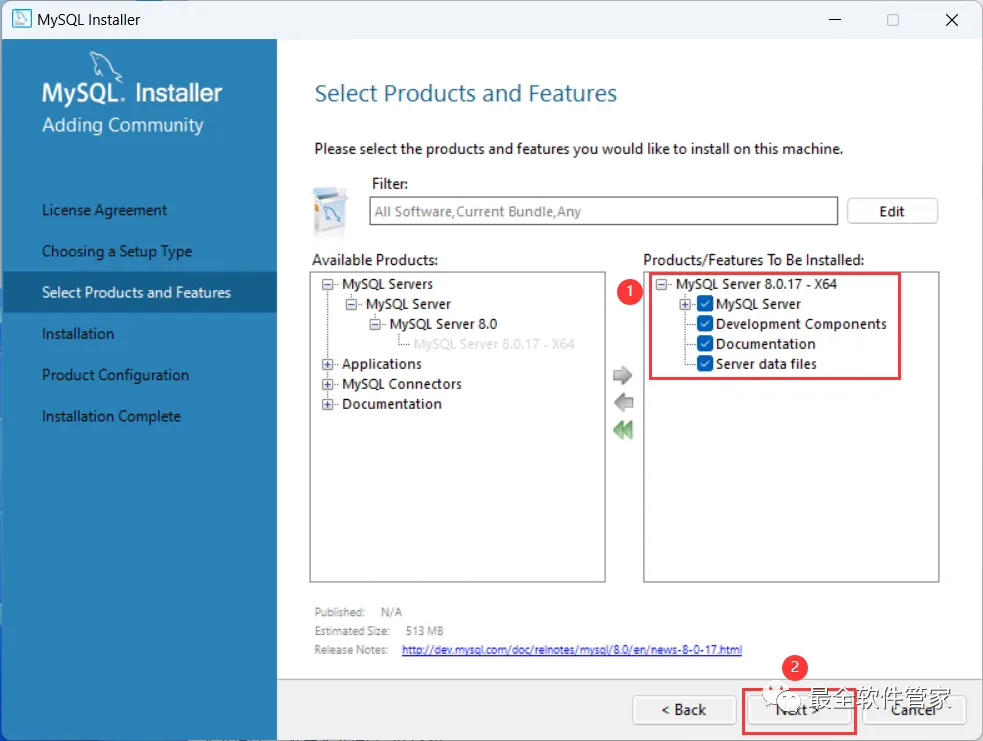The width and height of the screenshot is (983, 741).
Task: Click the remove product left arrow icon
Action: pyautogui.click(x=623, y=402)
